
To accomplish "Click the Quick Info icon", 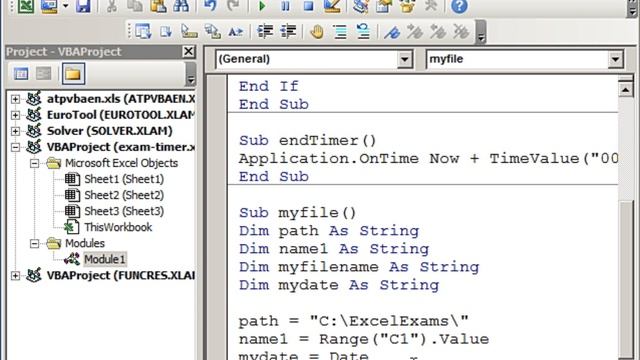I will coord(189,31).
